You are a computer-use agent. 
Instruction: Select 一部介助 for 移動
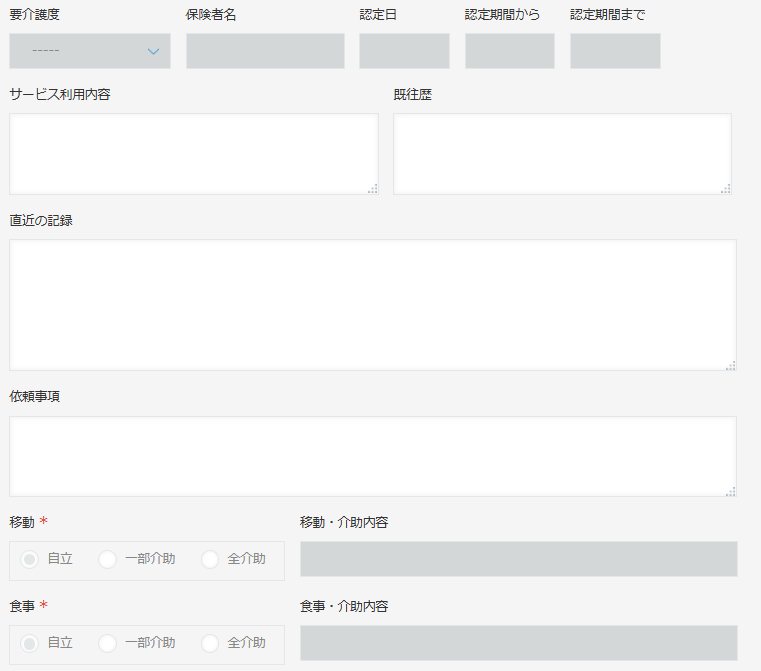108,559
